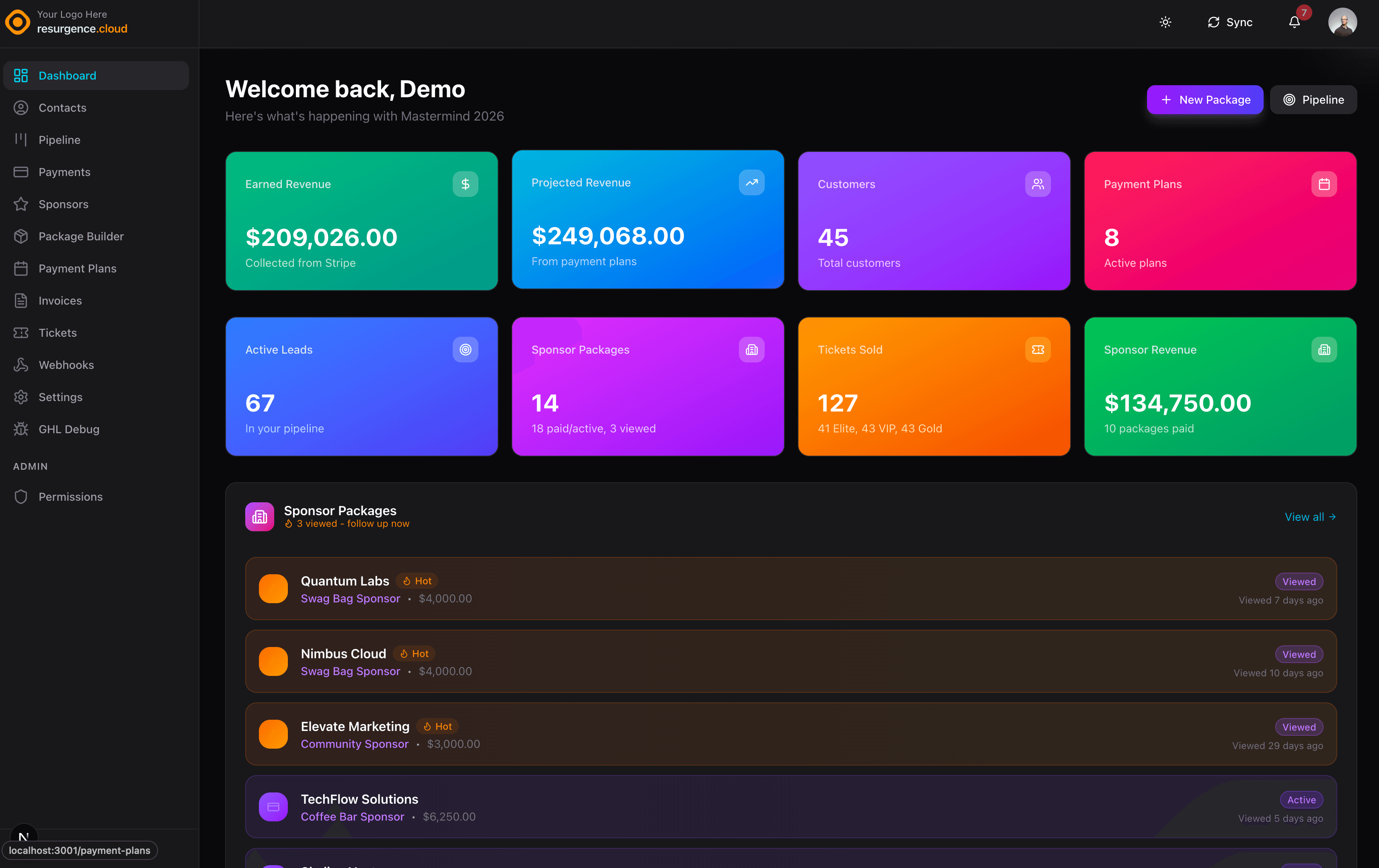Click the Sync toggle control
The image size is (1379, 868).
pyautogui.click(x=1229, y=23)
